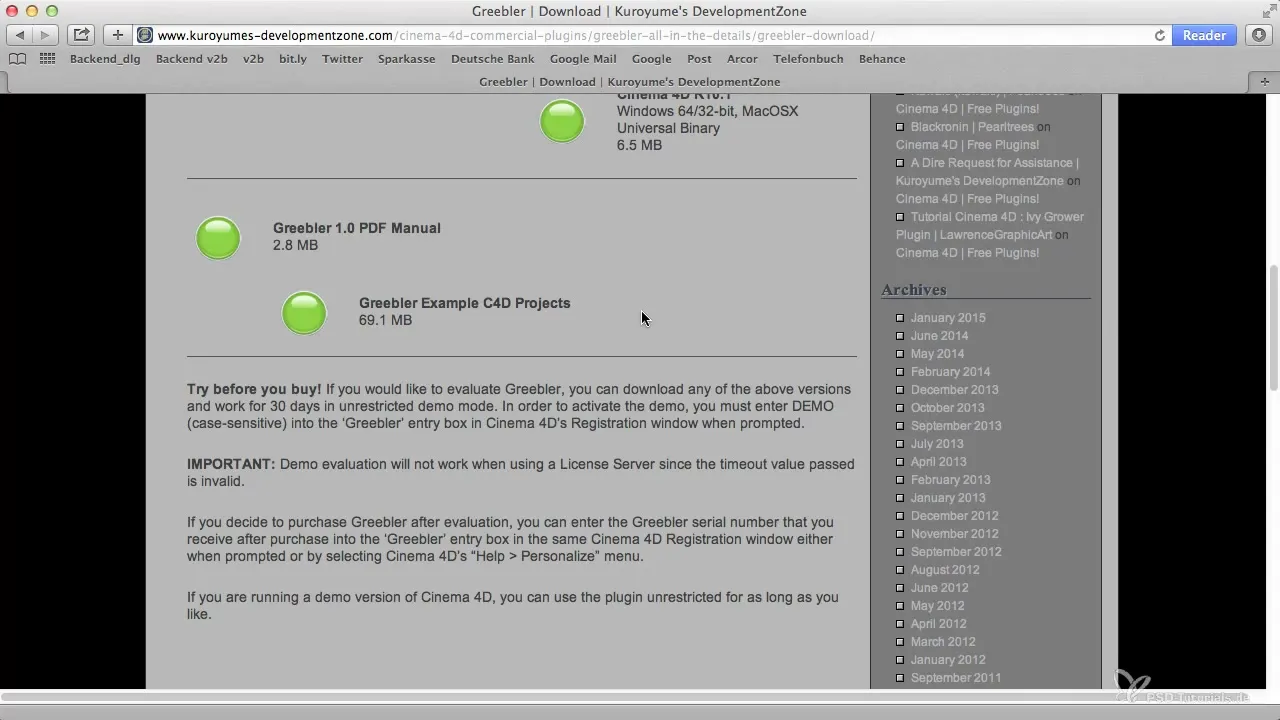The height and width of the screenshot is (720, 1280).
Task: Open the July 2013 archive
Action: click(x=937, y=444)
